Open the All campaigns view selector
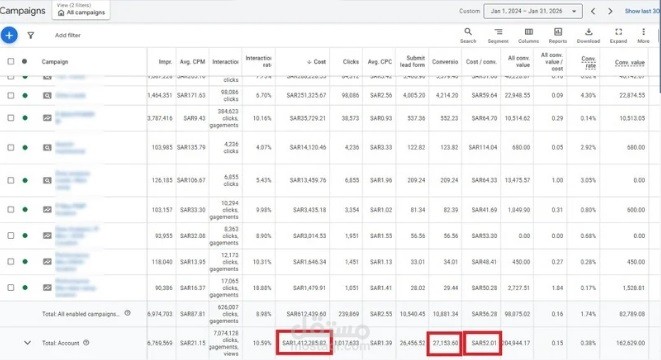This screenshot has height=360, width=661. click(81, 10)
